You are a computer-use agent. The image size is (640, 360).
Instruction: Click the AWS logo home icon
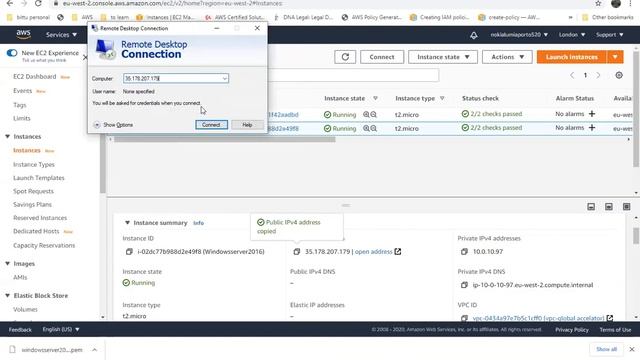pyautogui.click(x=23, y=35)
